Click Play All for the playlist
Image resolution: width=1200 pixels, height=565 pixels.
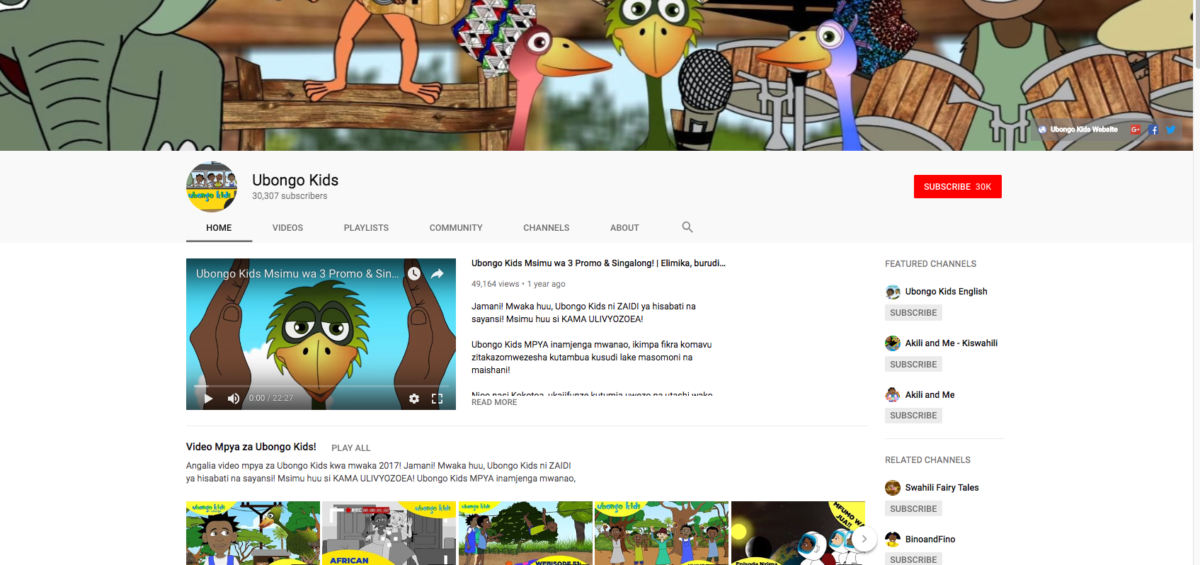(351, 448)
